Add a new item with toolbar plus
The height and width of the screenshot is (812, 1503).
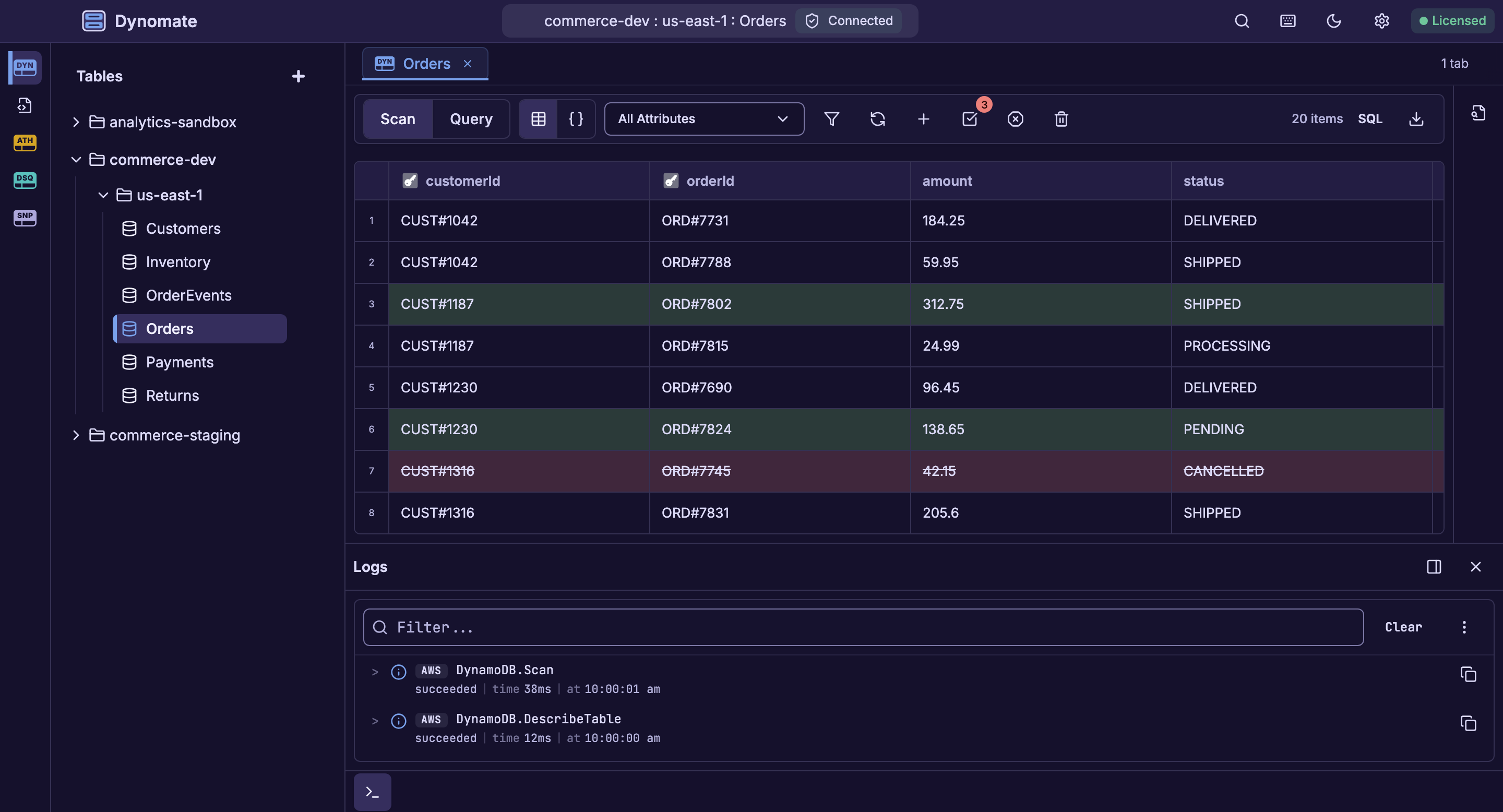[924, 119]
